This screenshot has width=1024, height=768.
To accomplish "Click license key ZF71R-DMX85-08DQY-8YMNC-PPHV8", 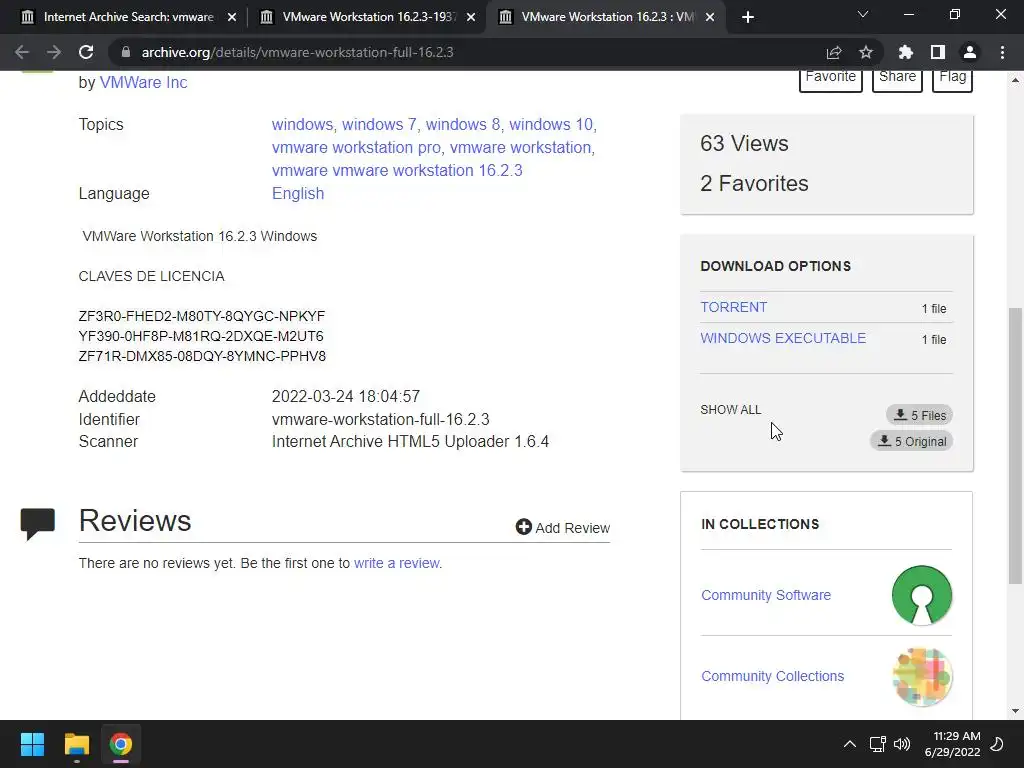I will point(202,357).
